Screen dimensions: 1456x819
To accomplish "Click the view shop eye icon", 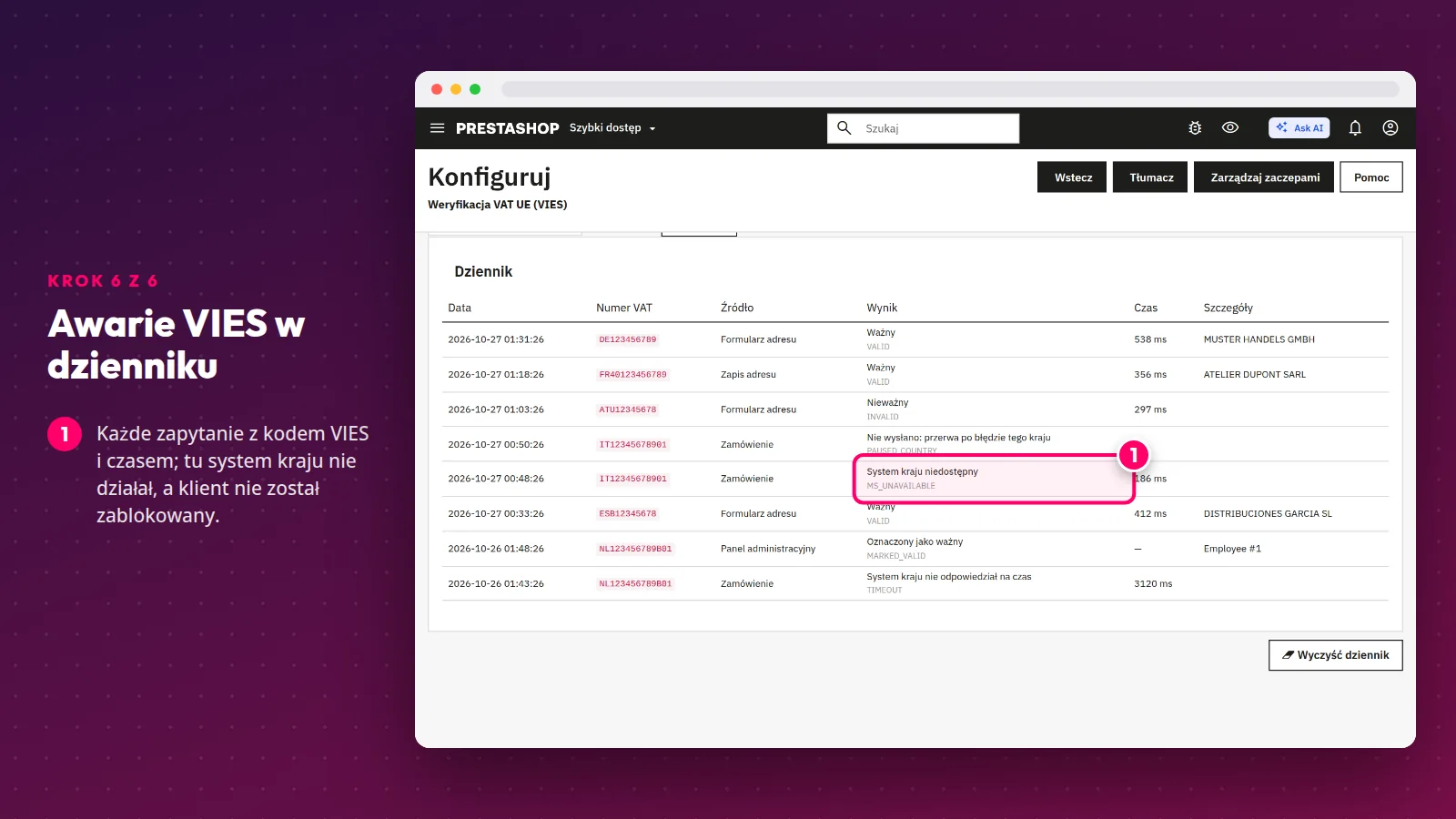I will [1230, 128].
